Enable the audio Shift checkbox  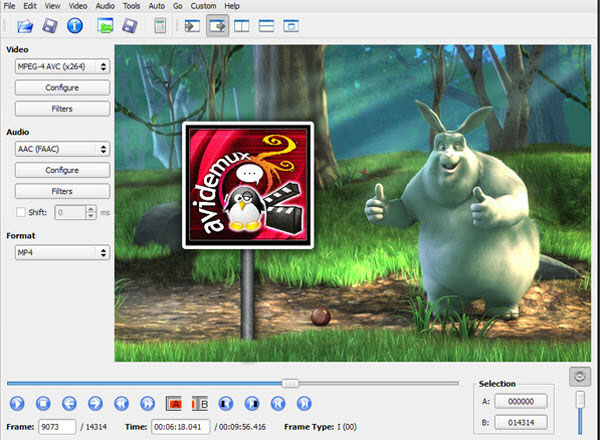[22, 212]
